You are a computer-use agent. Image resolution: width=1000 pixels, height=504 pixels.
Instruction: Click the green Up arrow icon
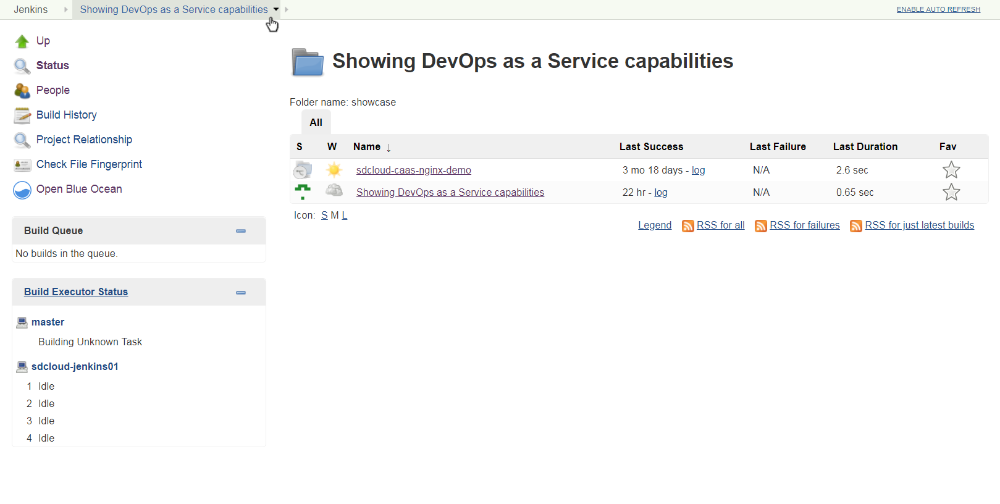coord(22,41)
